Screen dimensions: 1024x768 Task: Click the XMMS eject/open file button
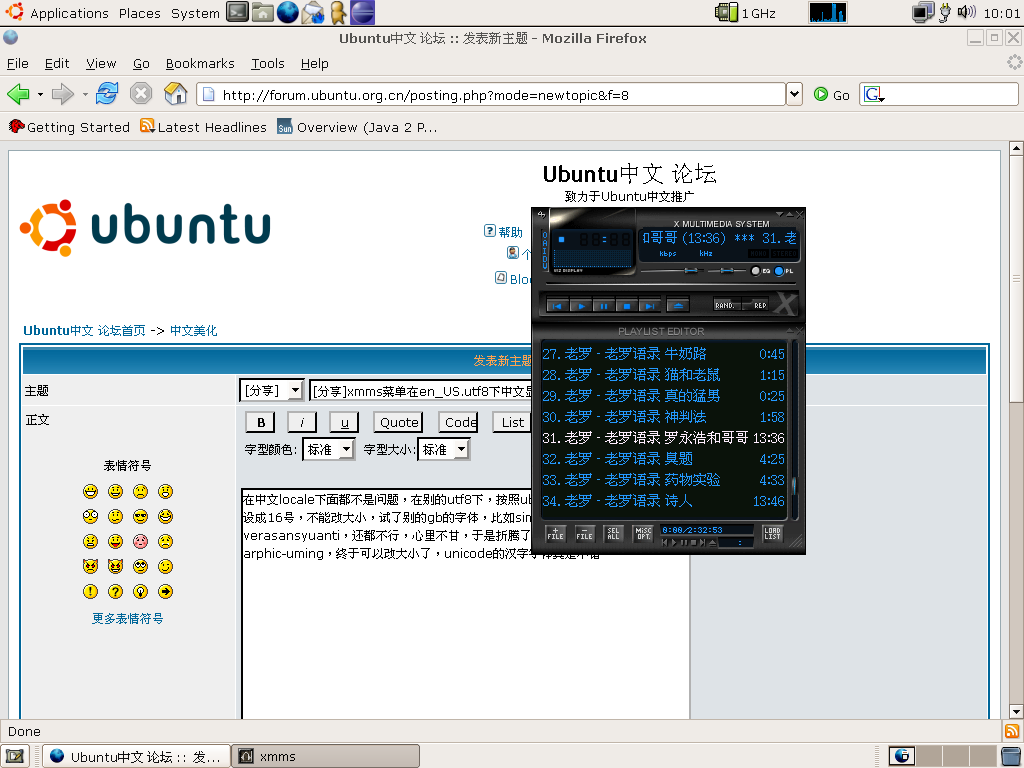[678, 306]
